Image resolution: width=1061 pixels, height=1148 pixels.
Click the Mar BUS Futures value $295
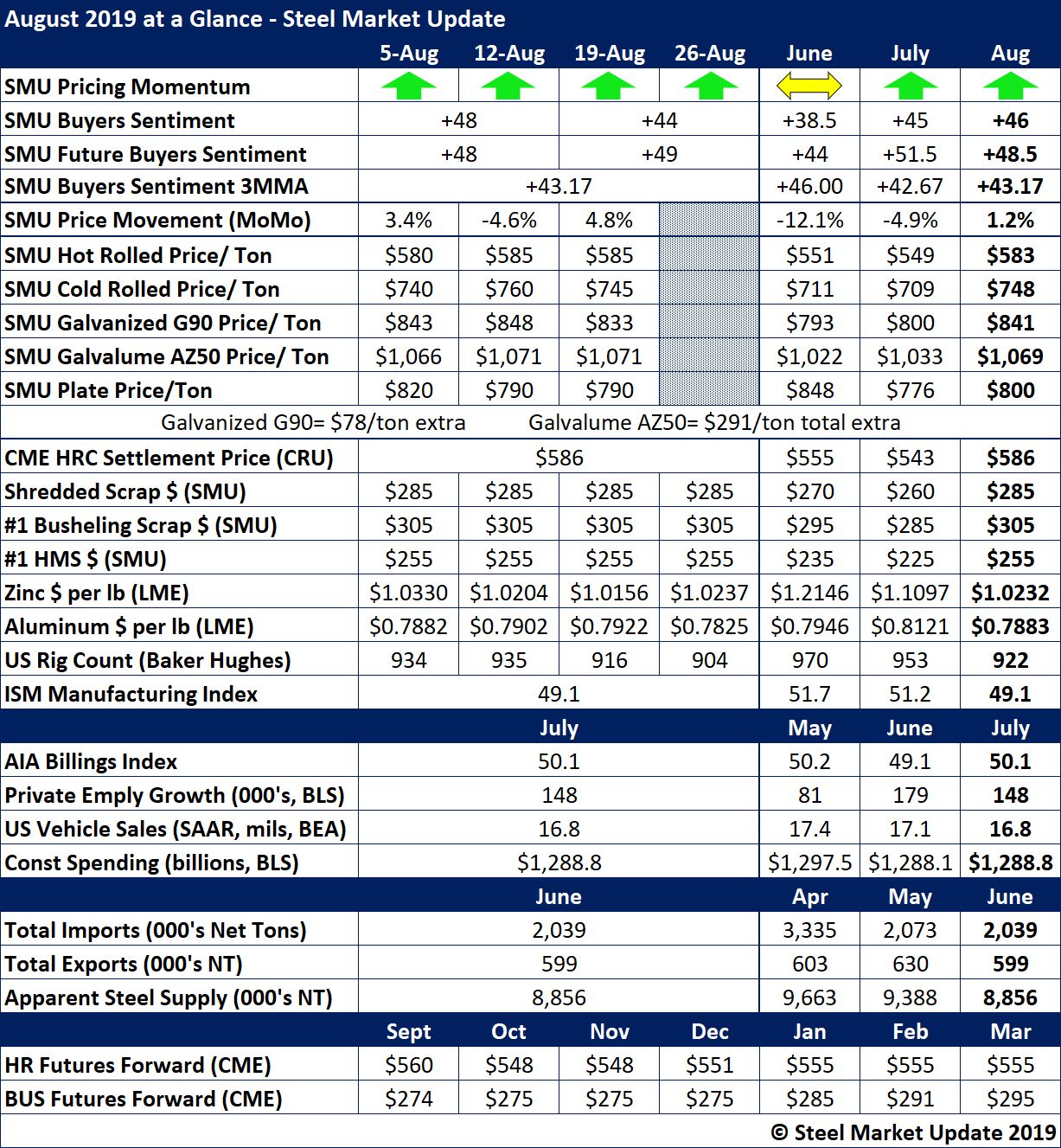(x=1010, y=1099)
